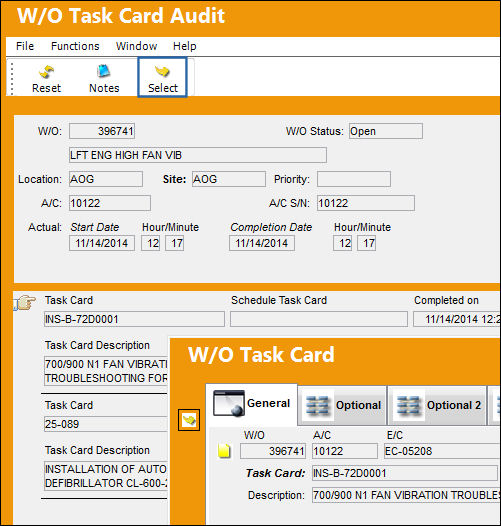This screenshot has height=526, width=501.
Task: Click the Completion Date minute field
Action: (366, 243)
